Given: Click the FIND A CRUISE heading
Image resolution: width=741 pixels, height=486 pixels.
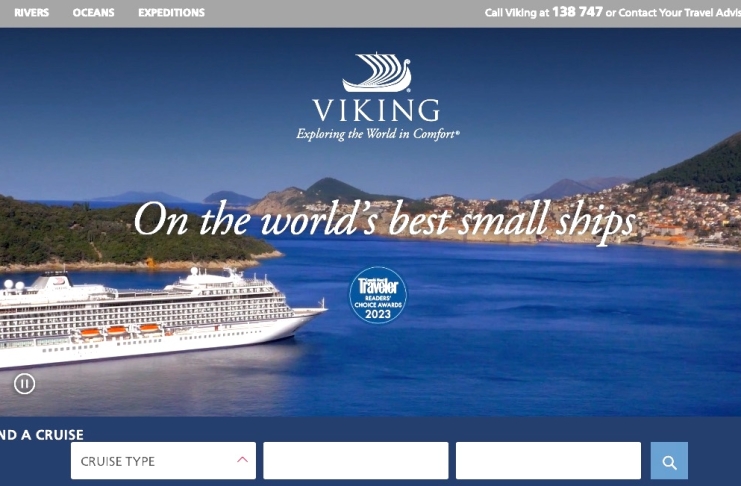Looking at the screenshot, I should pos(42,434).
